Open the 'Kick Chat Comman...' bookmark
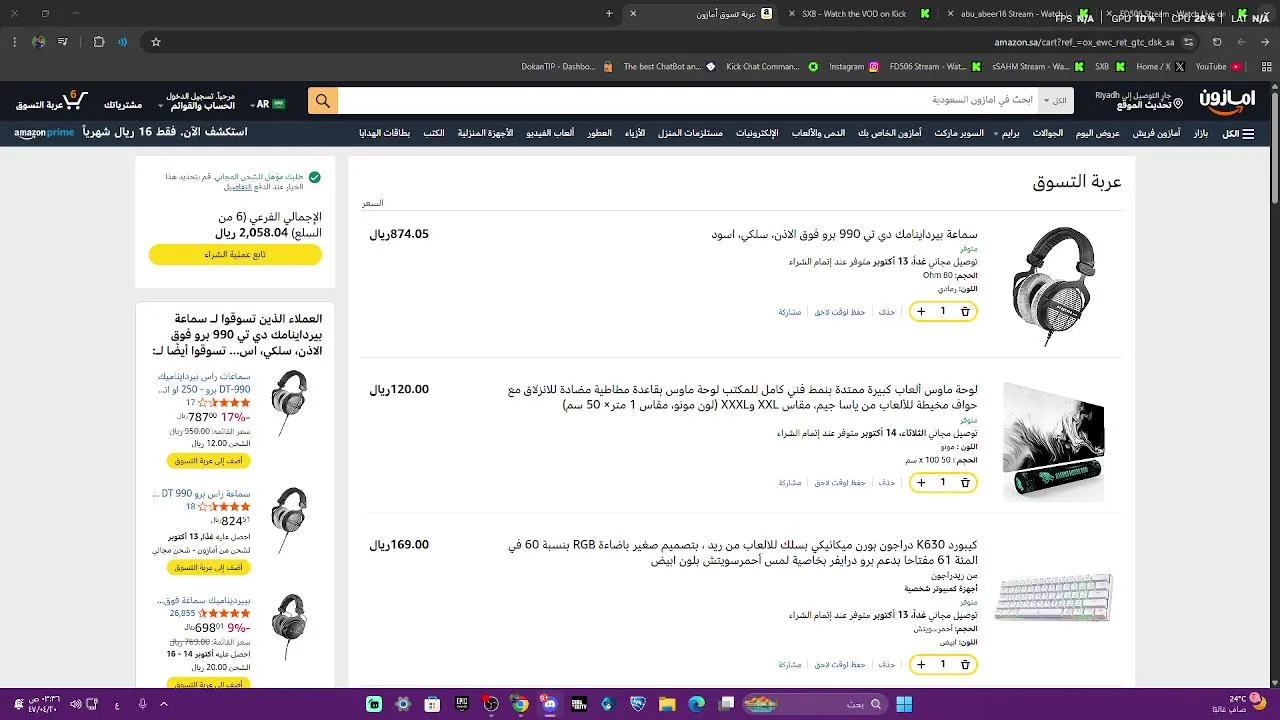This screenshot has width=1280, height=720. [772, 67]
